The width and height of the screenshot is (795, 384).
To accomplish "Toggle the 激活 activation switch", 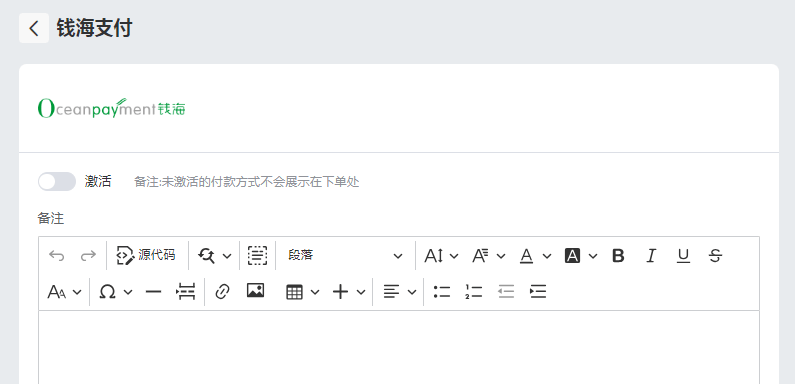I will click(x=57, y=182).
